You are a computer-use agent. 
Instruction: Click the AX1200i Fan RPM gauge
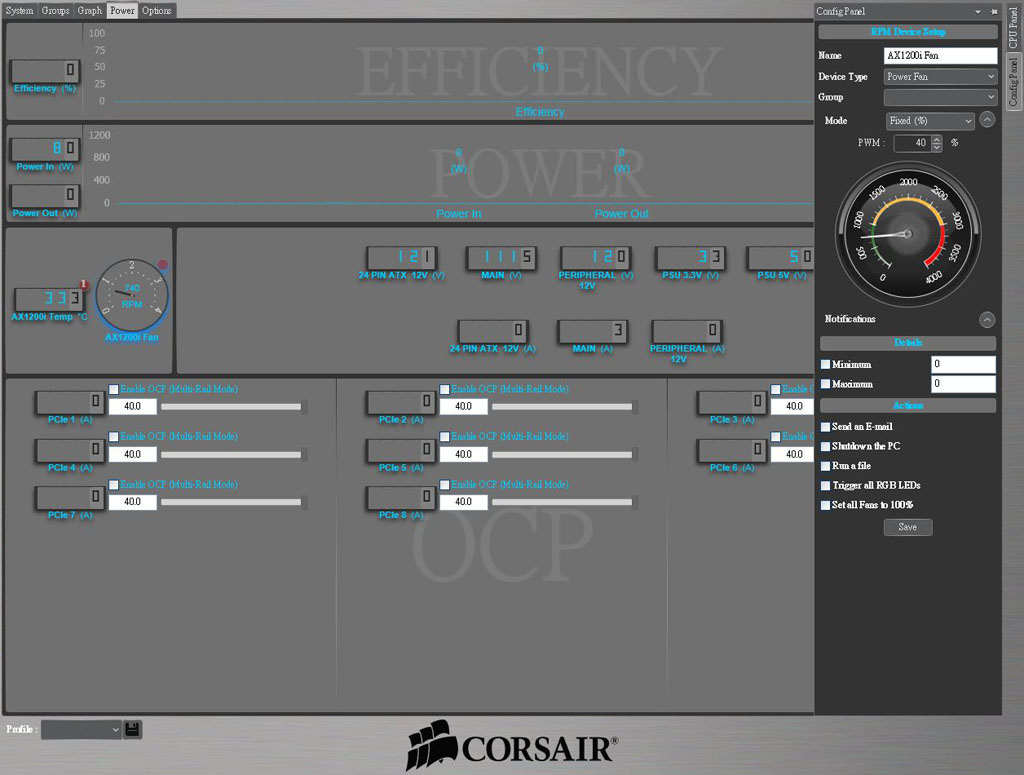click(x=132, y=295)
